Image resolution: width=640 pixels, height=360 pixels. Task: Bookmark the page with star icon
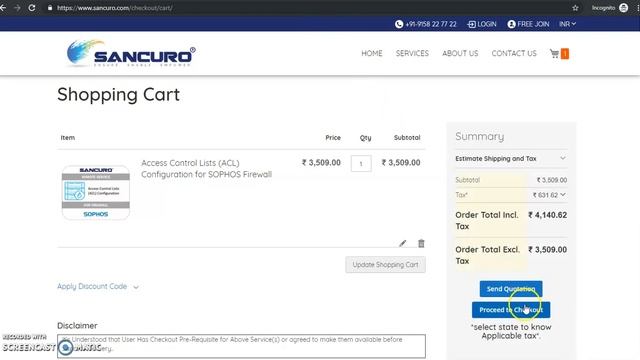(x=575, y=8)
